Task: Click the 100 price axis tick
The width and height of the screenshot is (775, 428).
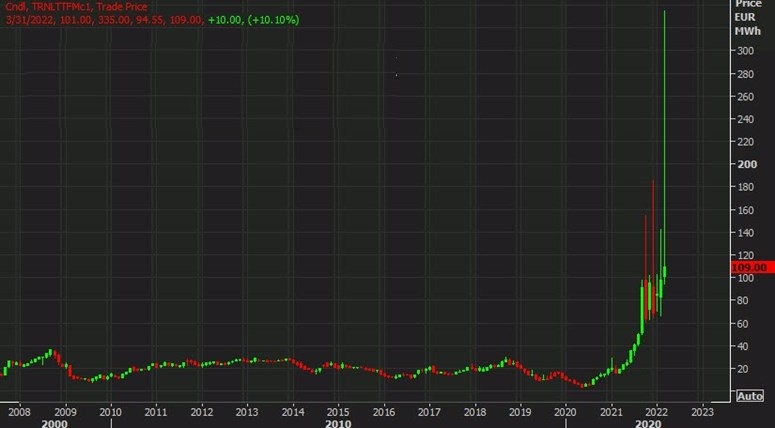Action: pyautogui.click(x=745, y=278)
